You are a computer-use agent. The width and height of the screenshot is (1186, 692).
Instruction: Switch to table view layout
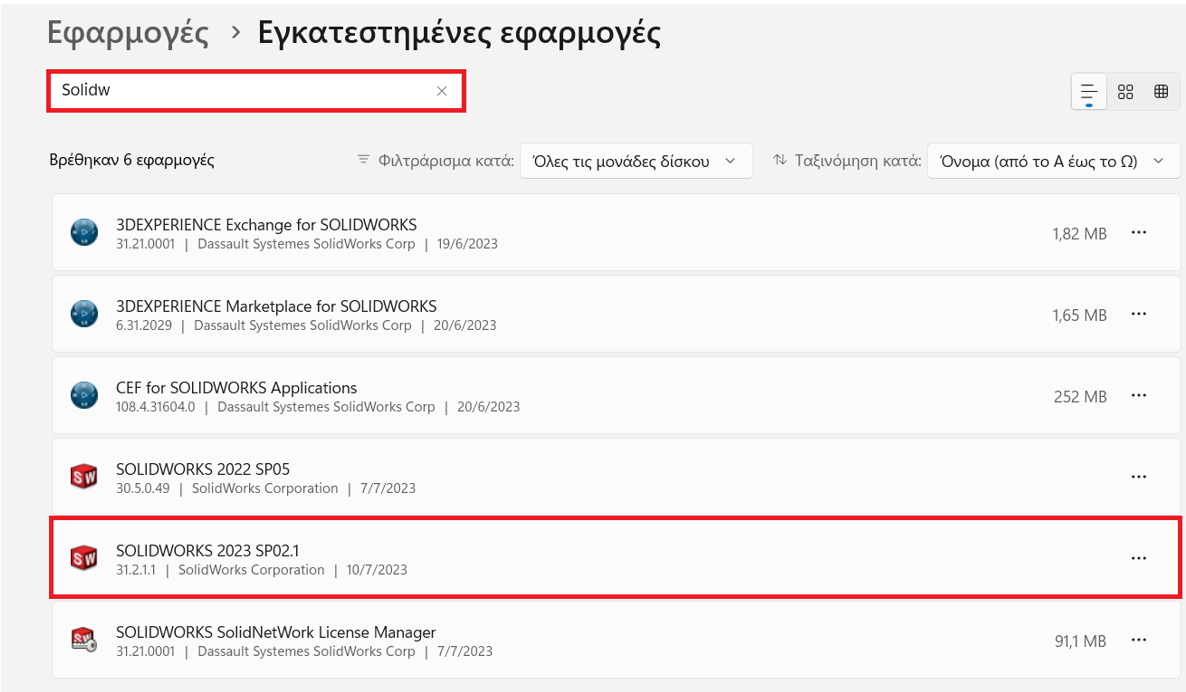(x=1161, y=92)
